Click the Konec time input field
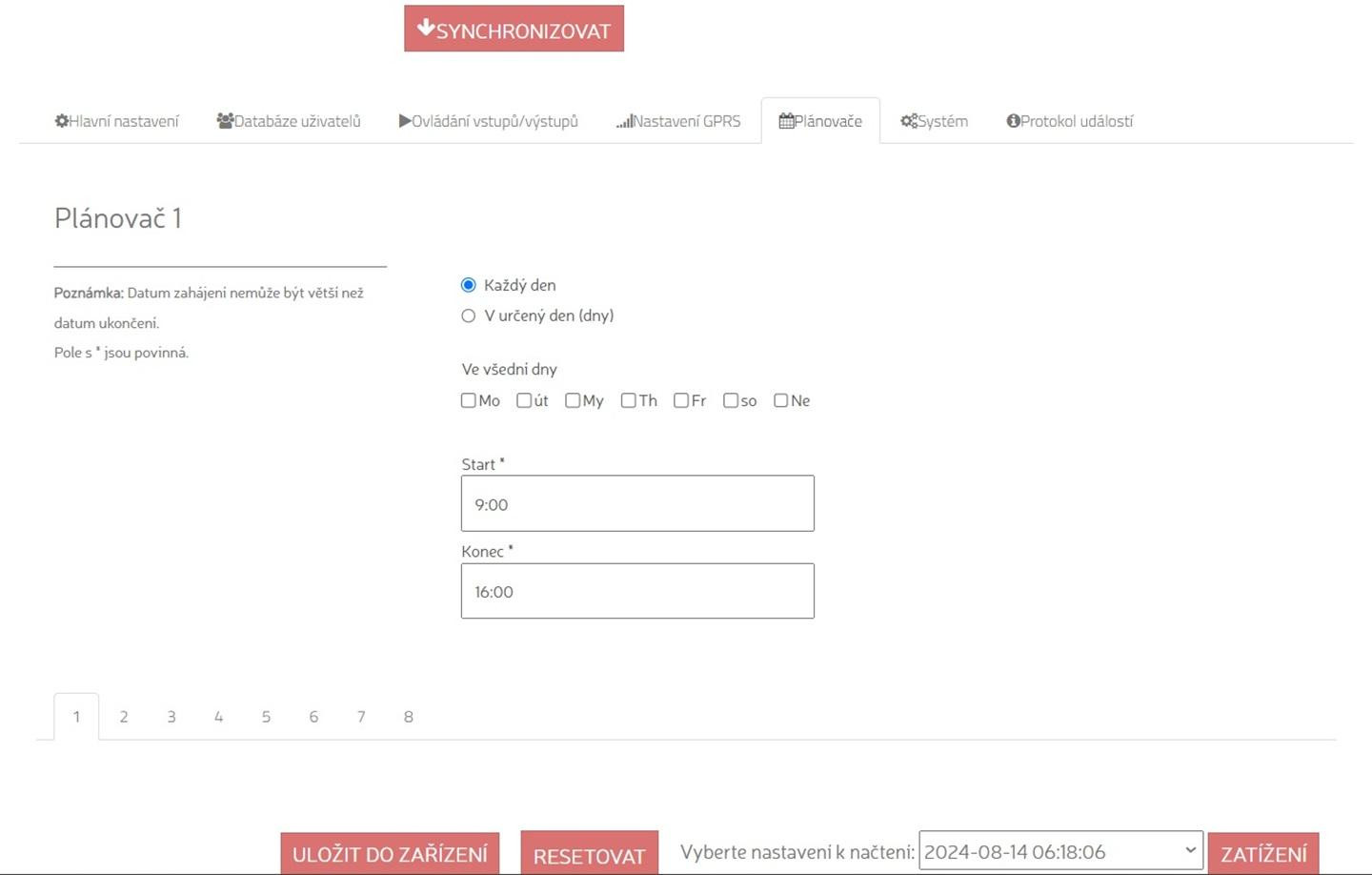 (x=637, y=591)
